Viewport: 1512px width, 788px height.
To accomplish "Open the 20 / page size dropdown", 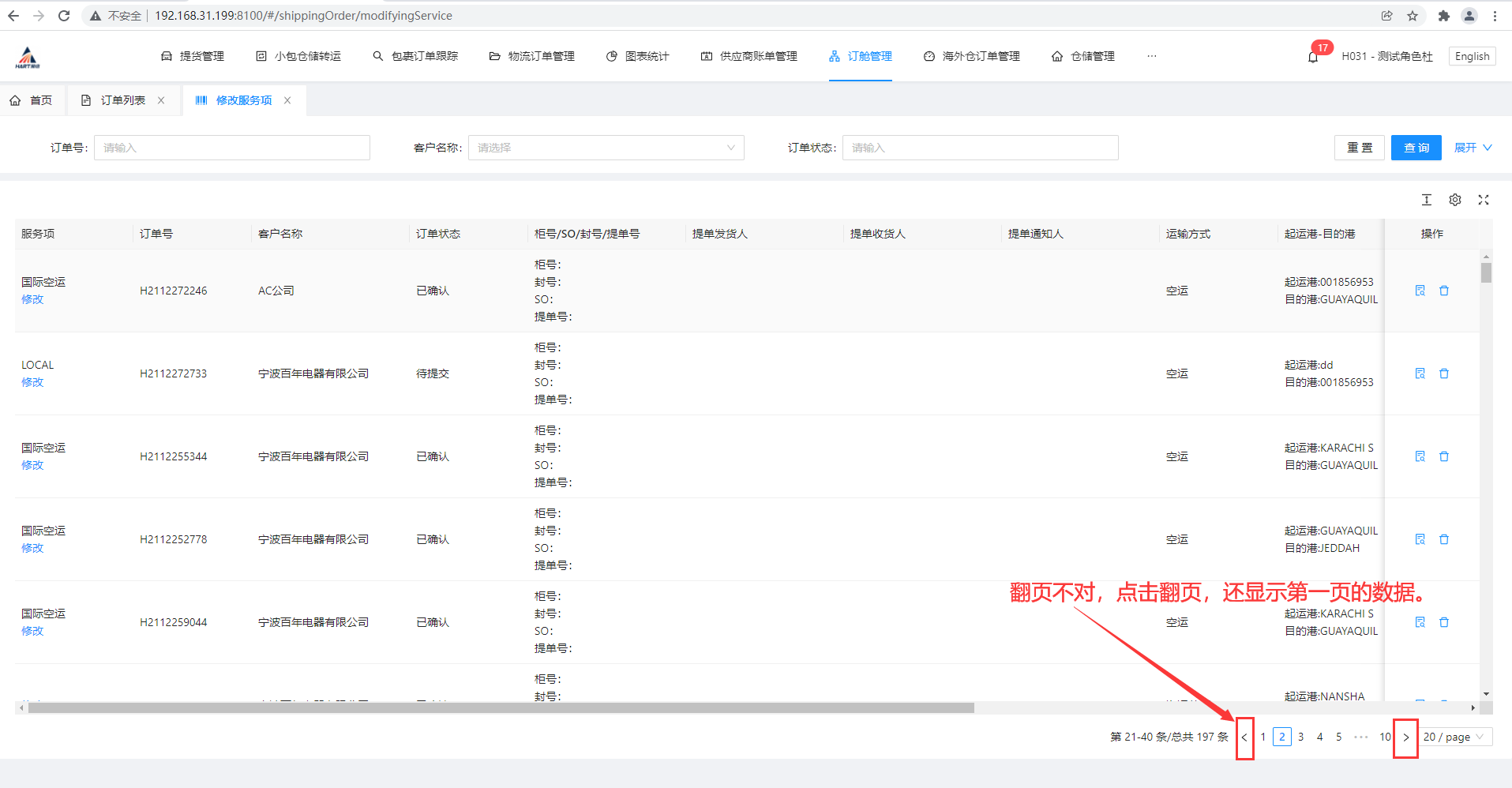I will [1455, 737].
